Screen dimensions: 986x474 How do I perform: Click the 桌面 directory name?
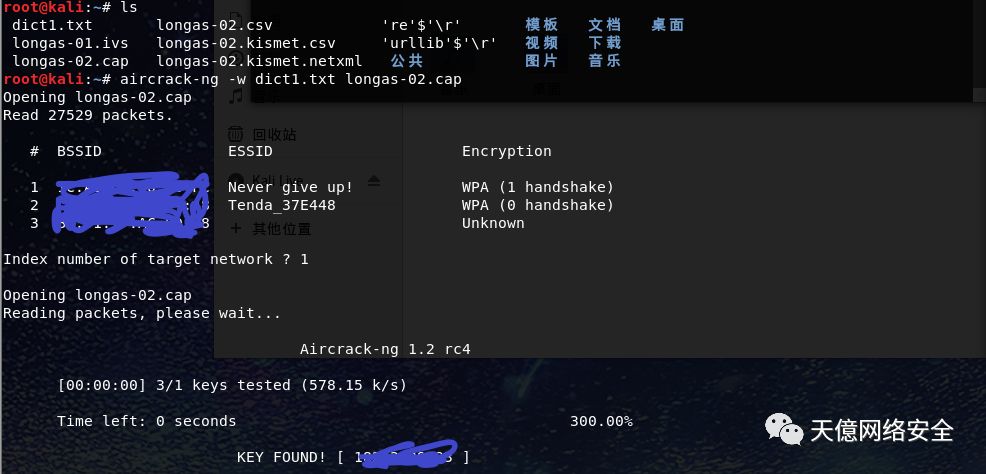click(668, 25)
